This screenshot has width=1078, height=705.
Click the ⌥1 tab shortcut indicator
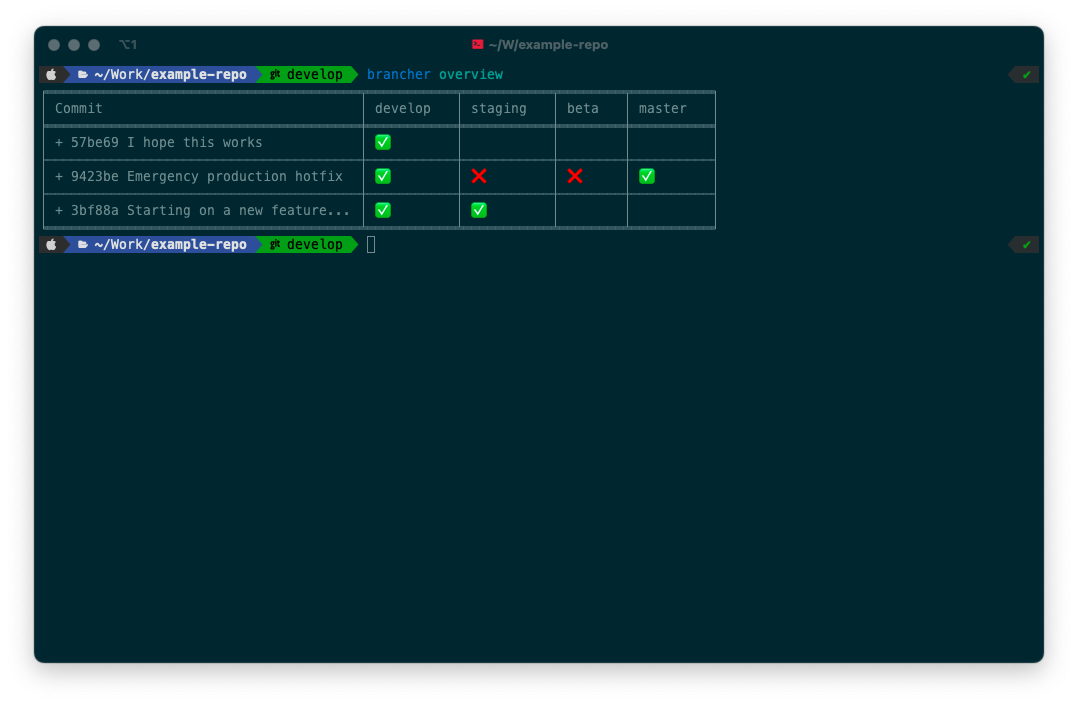point(128,45)
